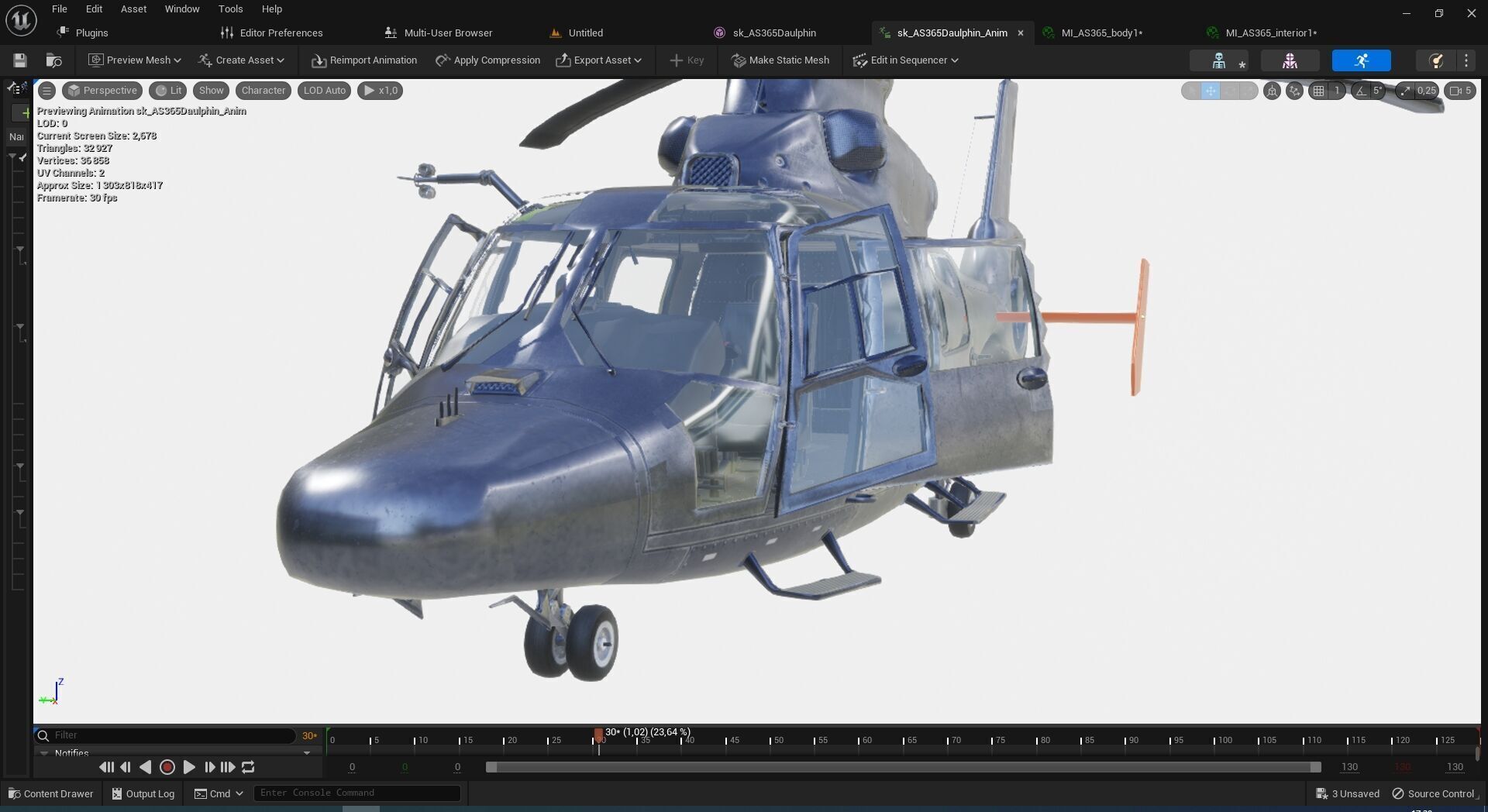This screenshot has height=812, width=1488.
Task: Toggle playback looping
Action: 248,767
